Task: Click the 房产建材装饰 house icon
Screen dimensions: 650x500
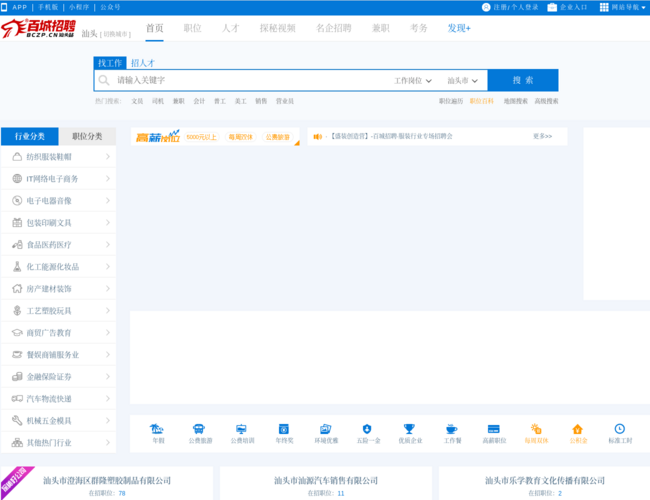Action: pyautogui.click(x=17, y=289)
